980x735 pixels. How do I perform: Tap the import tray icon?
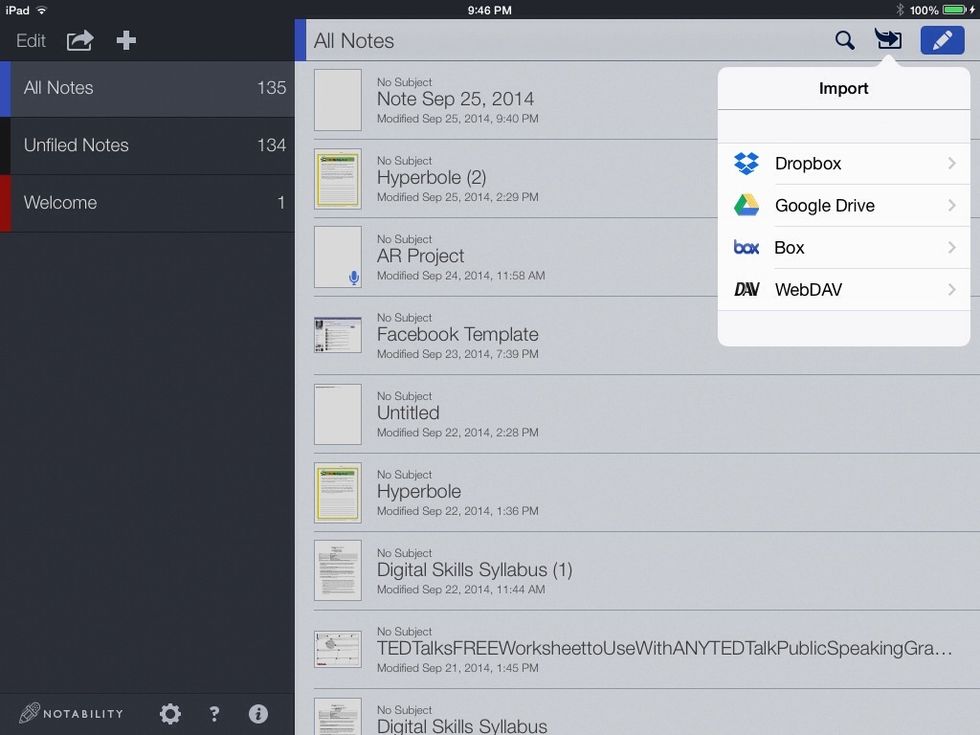coord(888,41)
